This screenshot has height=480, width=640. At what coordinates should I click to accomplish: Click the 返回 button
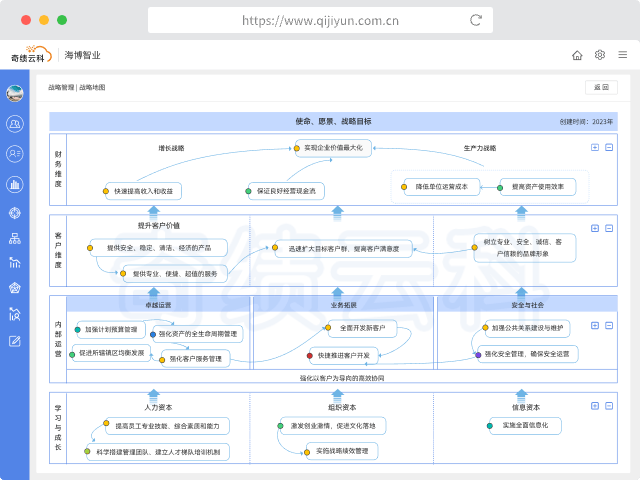point(601,87)
